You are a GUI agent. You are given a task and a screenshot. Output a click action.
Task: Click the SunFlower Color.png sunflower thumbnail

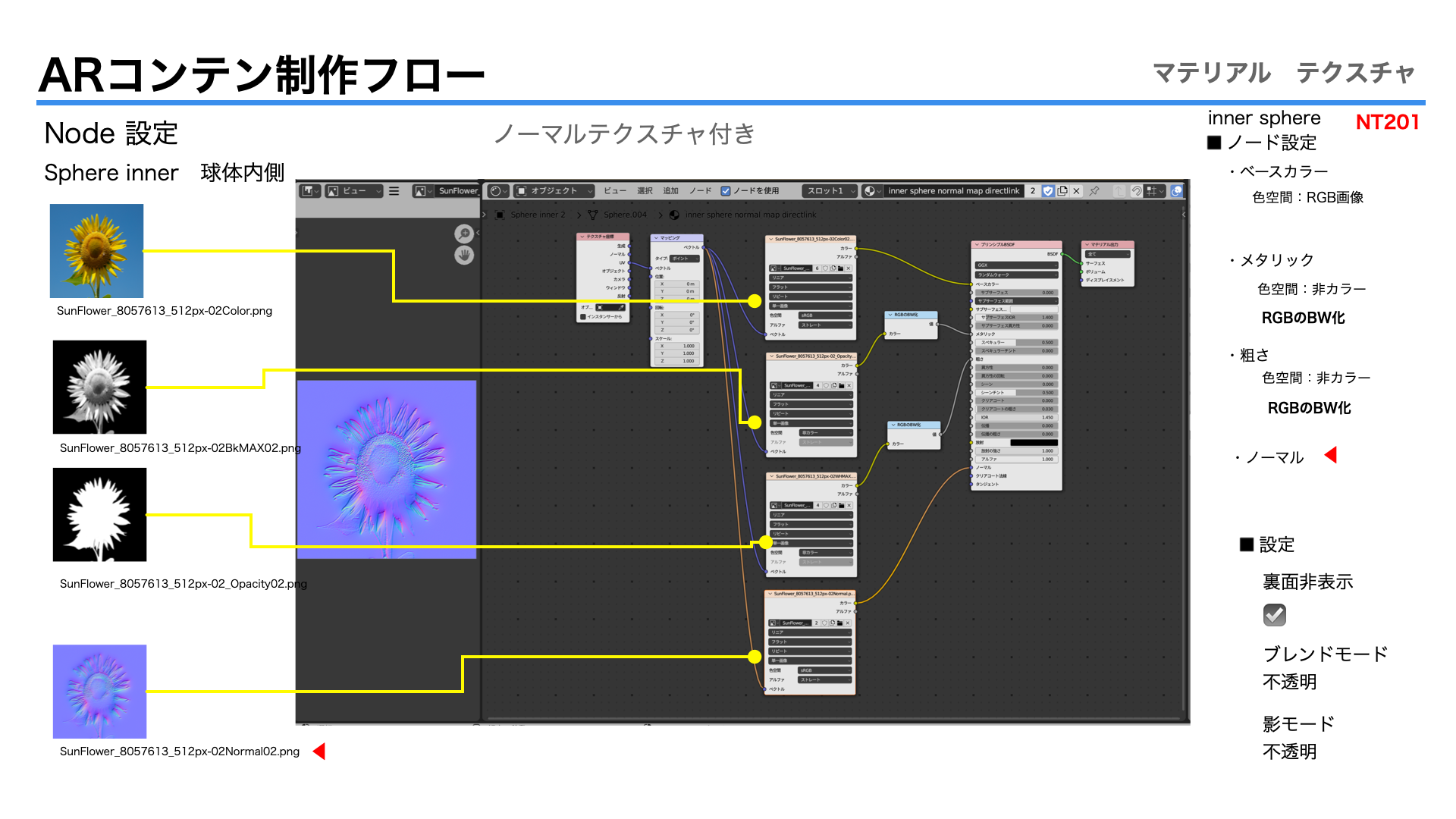(96, 251)
